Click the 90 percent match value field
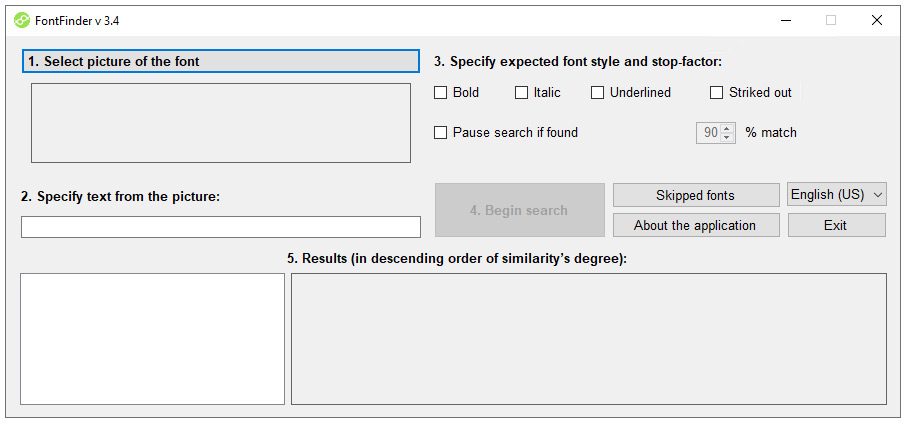The height and width of the screenshot is (423, 905). (x=709, y=133)
